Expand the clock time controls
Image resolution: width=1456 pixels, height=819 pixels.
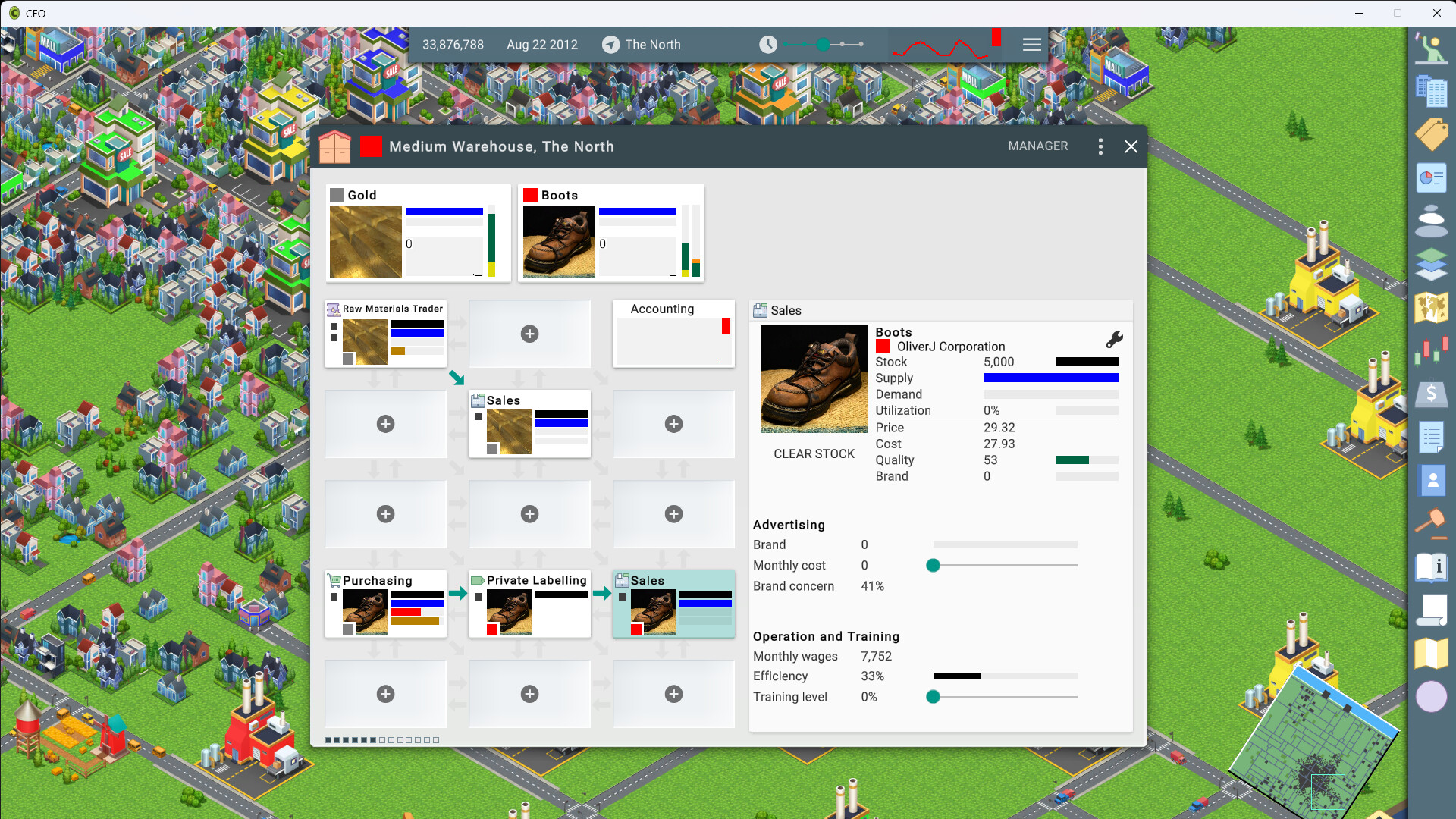click(x=768, y=45)
